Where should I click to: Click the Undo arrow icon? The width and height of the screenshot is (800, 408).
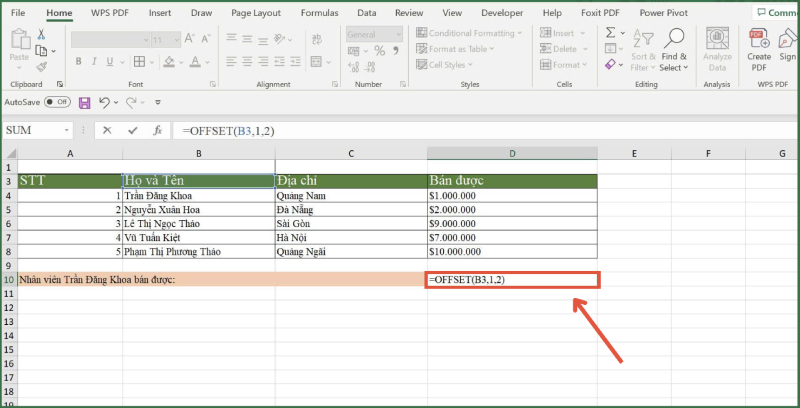click(x=103, y=103)
